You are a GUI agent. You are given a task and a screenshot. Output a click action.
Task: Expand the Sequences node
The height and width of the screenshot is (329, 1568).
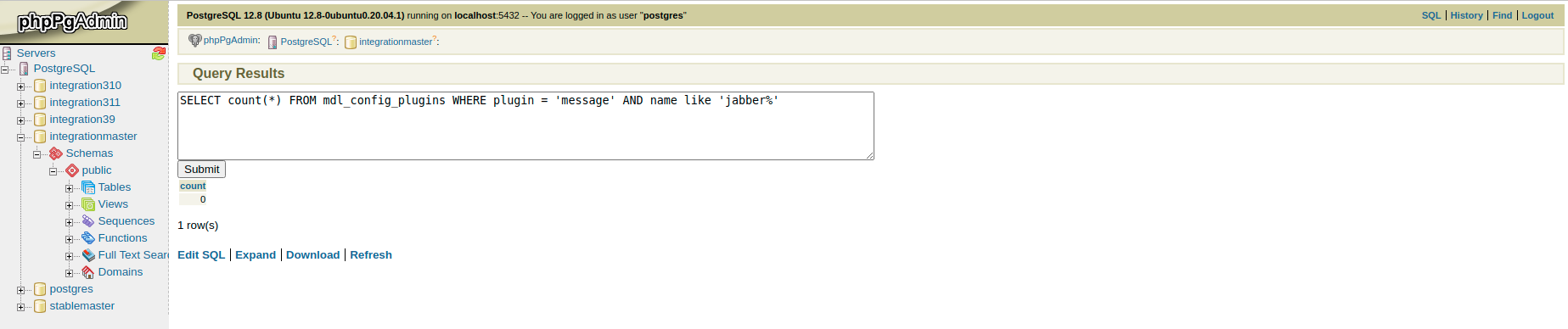(x=69, y=222)
